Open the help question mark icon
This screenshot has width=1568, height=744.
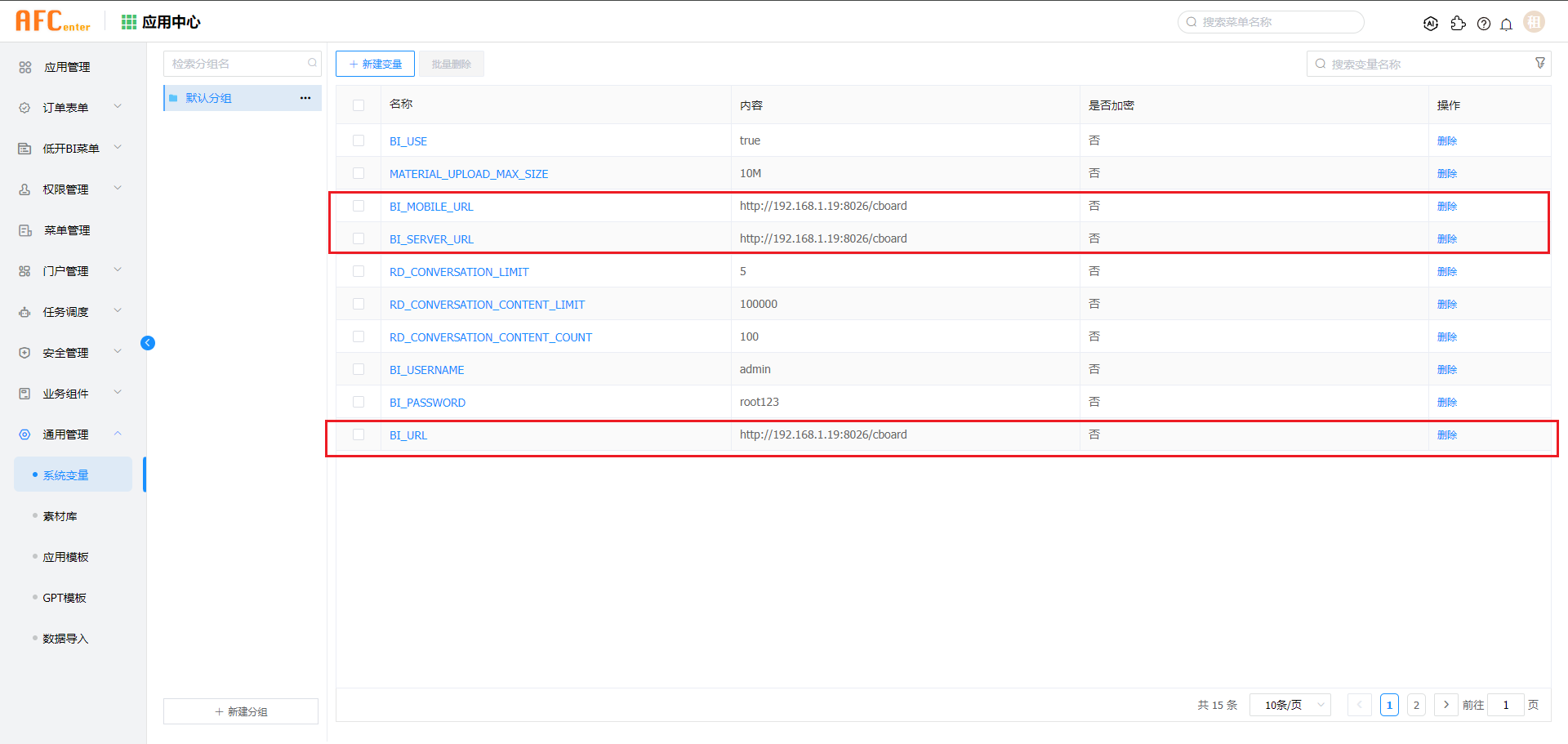[1483, 24]
